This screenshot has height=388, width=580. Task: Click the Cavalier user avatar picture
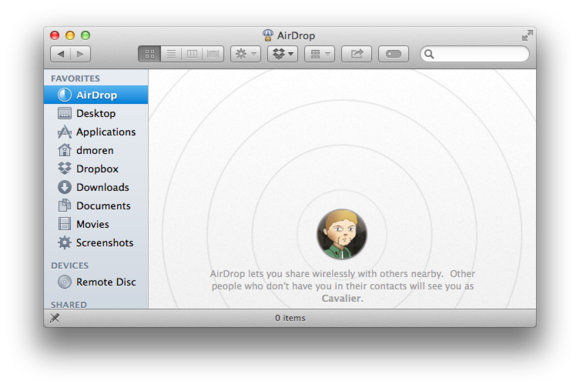[342, 234]
